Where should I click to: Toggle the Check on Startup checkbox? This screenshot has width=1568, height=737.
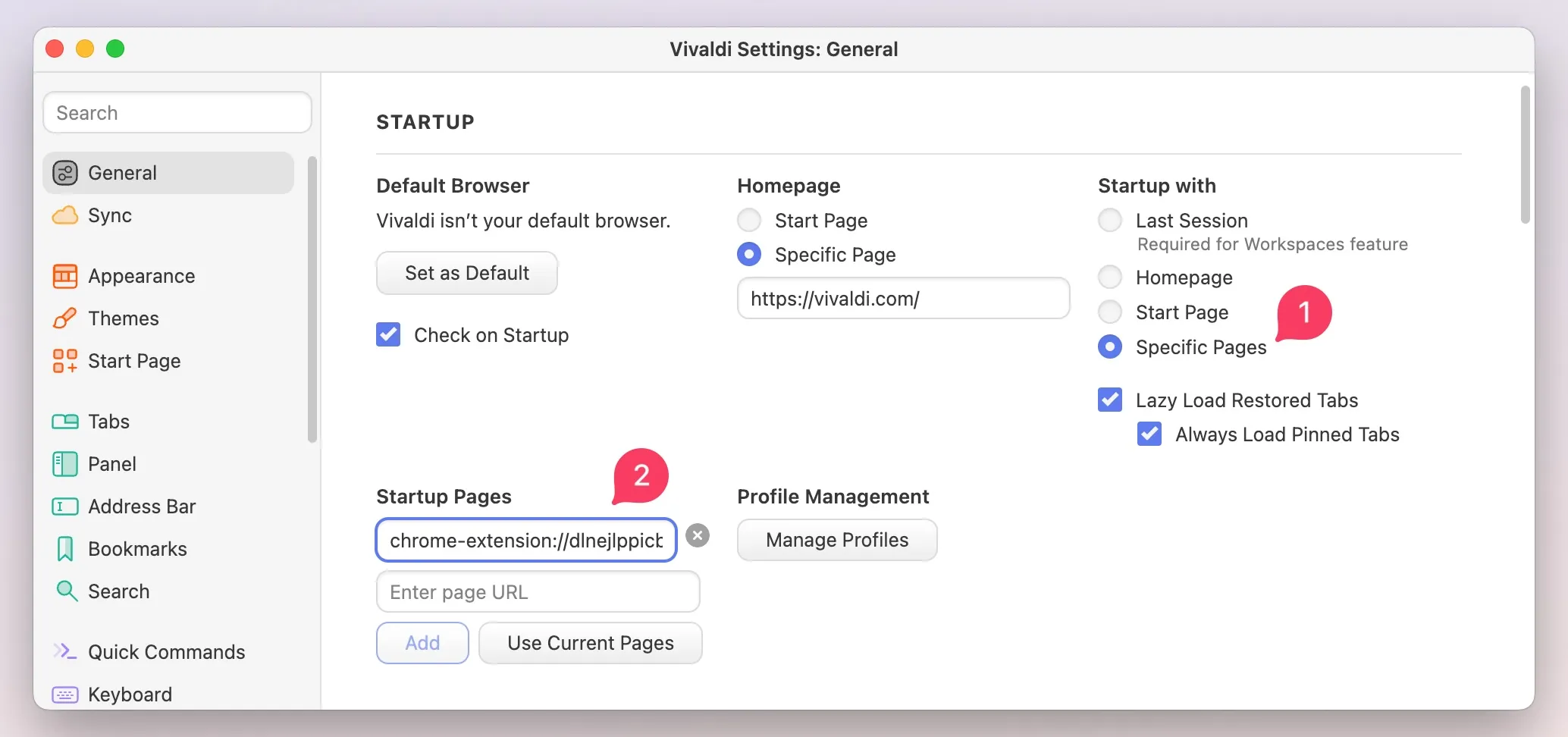point(388,334)
